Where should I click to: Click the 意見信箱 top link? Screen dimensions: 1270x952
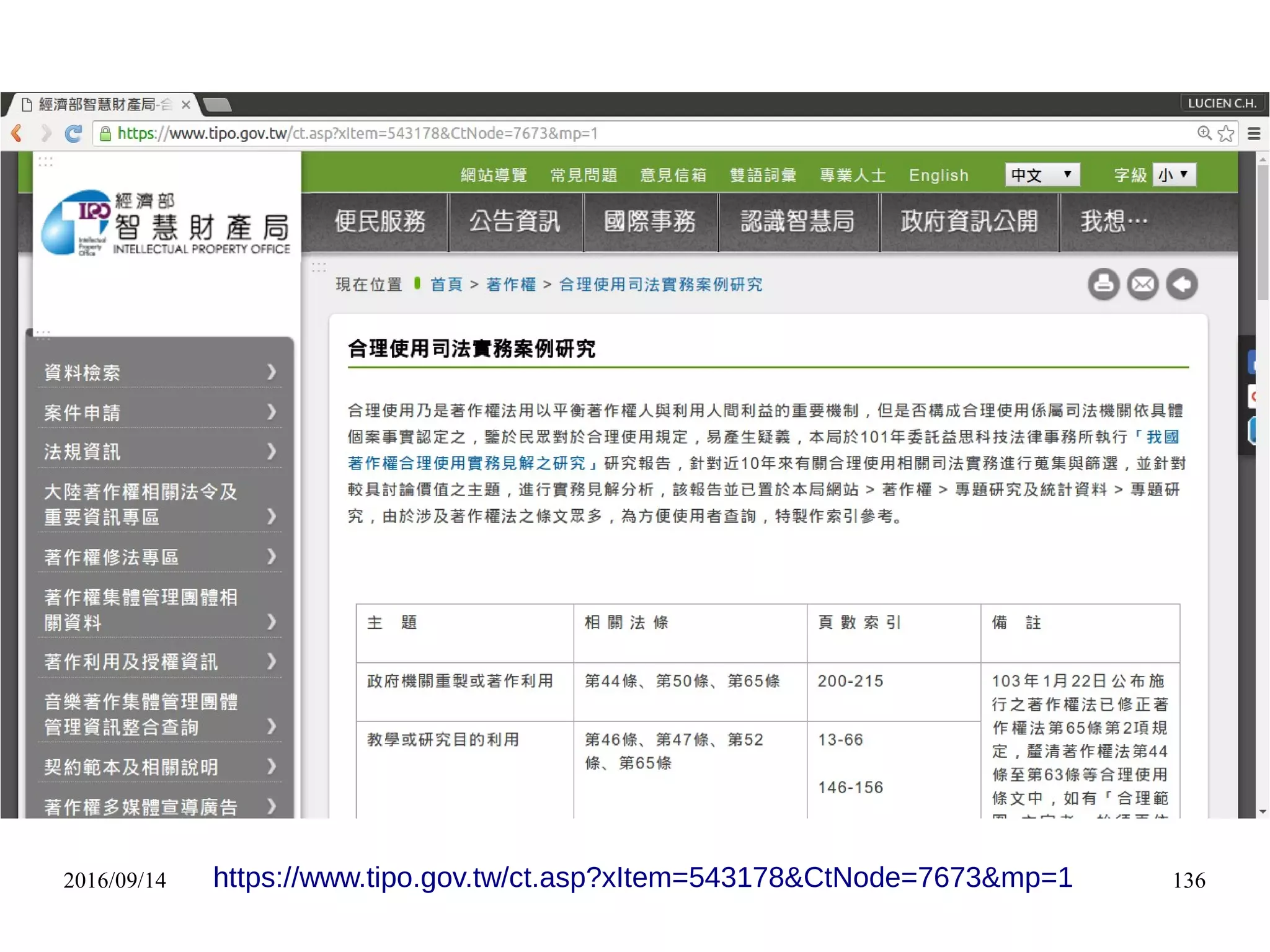click(673, 176)
